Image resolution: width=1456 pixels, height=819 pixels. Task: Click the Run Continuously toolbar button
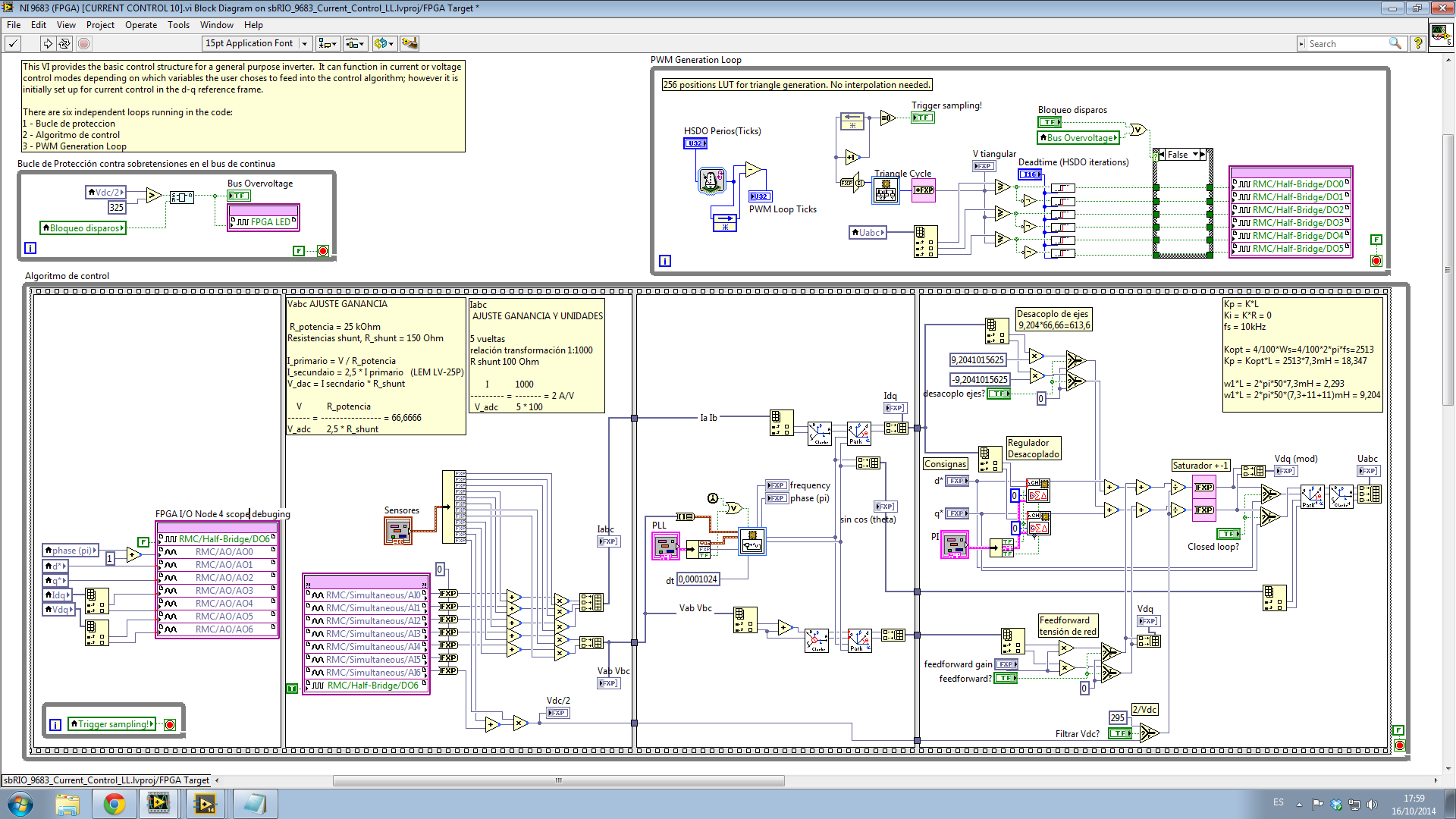[x=64, y=44]
